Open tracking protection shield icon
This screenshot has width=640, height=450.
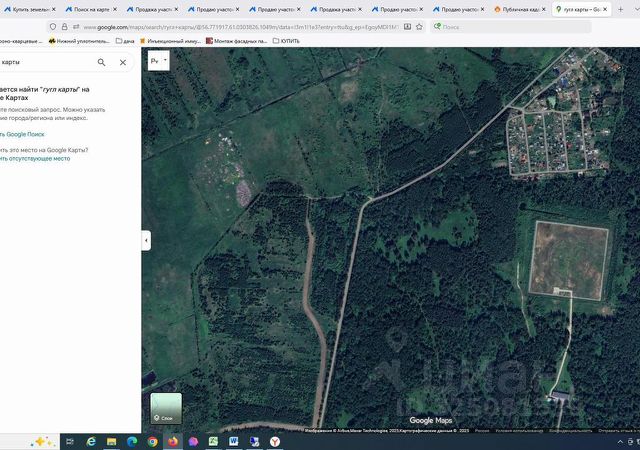[x=53, y=27]
